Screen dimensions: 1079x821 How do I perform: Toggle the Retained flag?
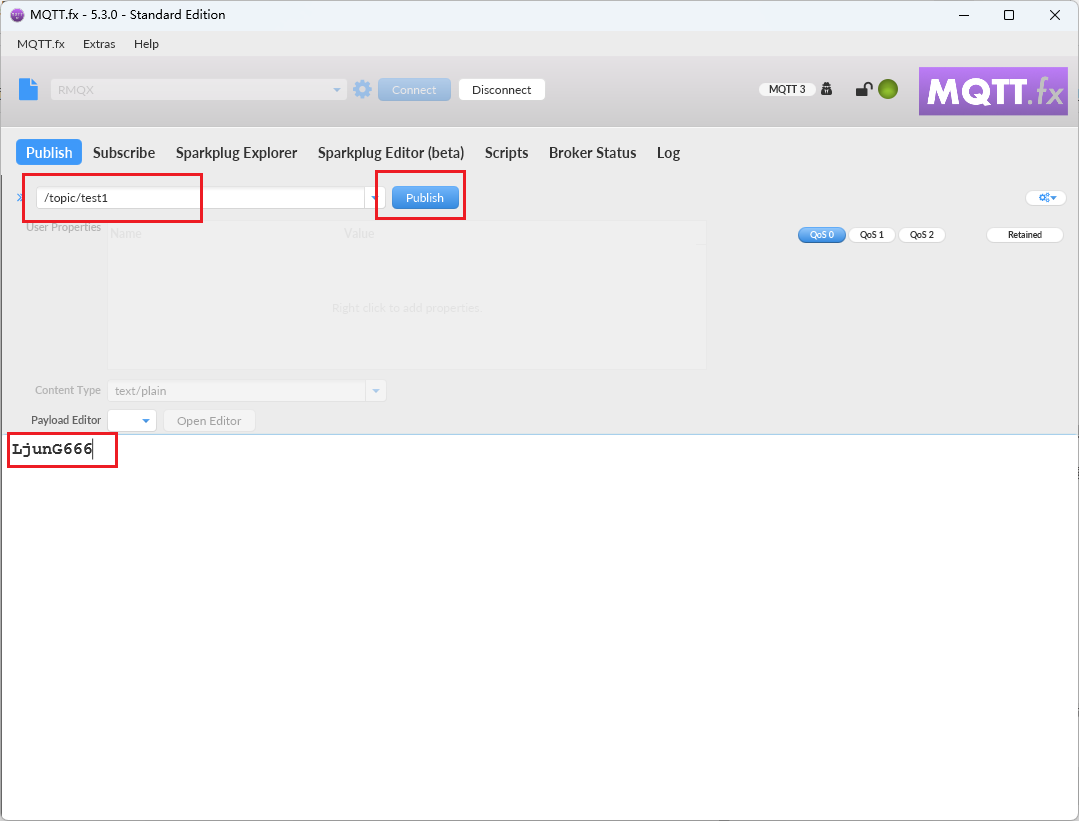[x=1025, y=235]
